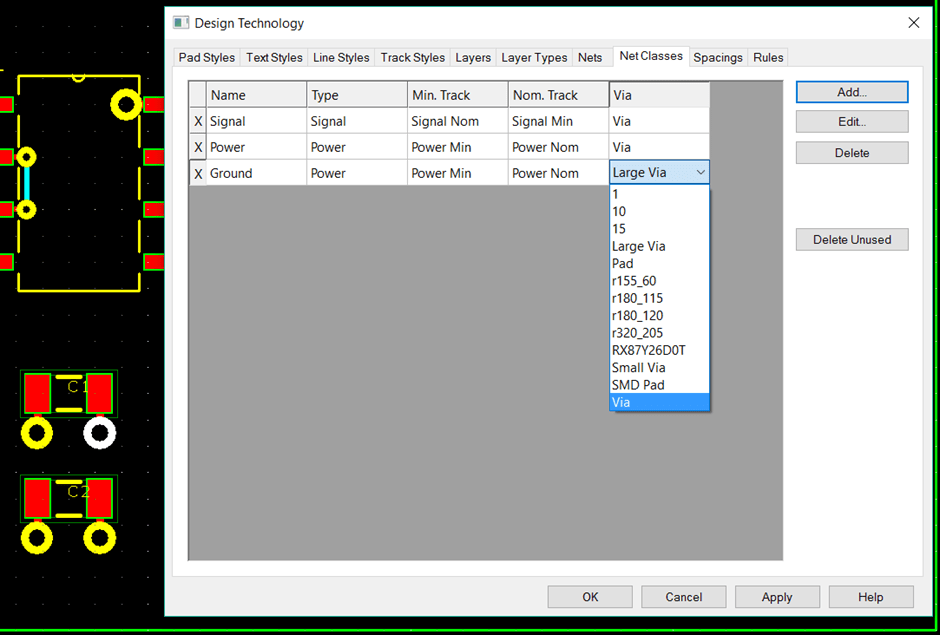Select the cyan track segment in PCB
The width and height of the screenshot is (940, 635).
26,183
